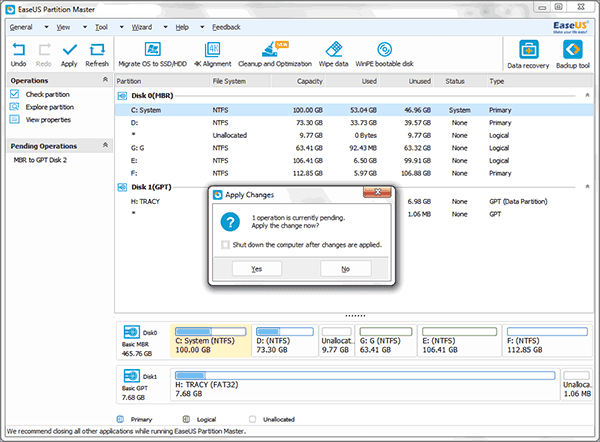Create a WinPE bootable disk
600x442 pixels.
point(384,49)
